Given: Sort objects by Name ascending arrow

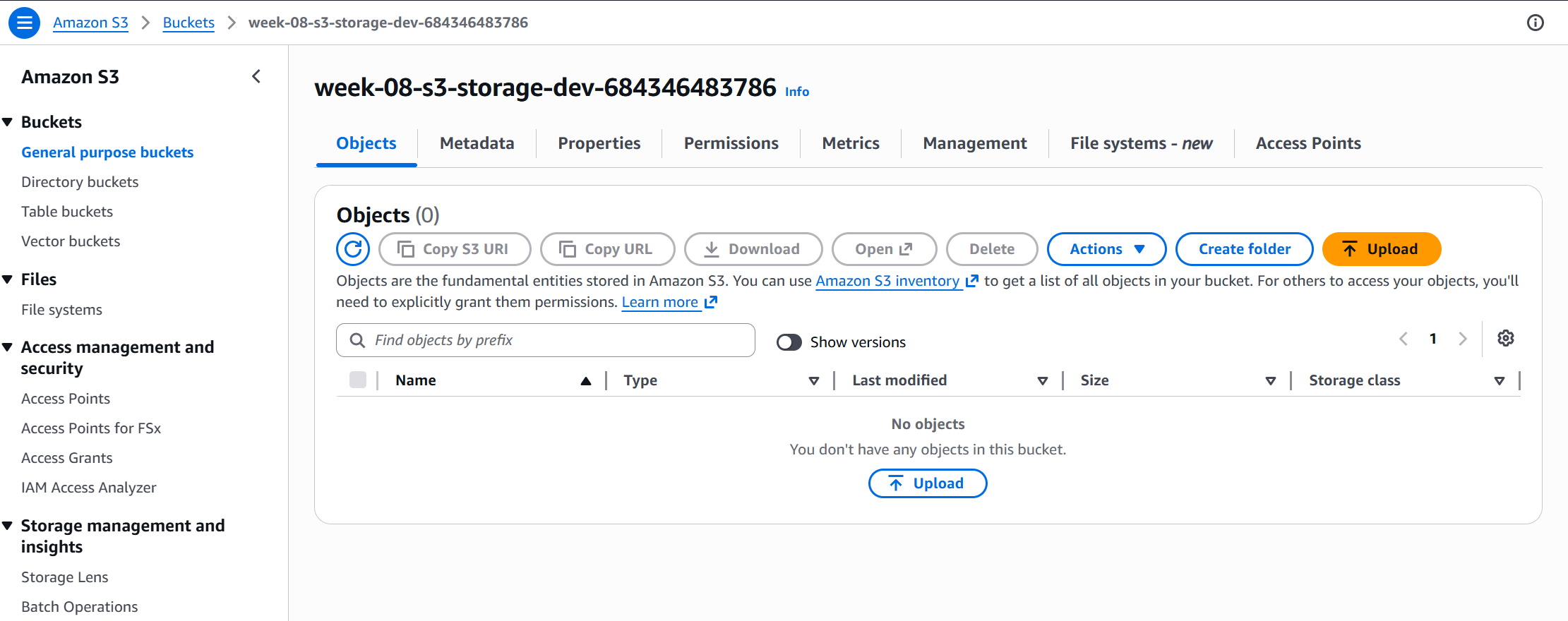Looking at the screenshot, I should (586, 381).
